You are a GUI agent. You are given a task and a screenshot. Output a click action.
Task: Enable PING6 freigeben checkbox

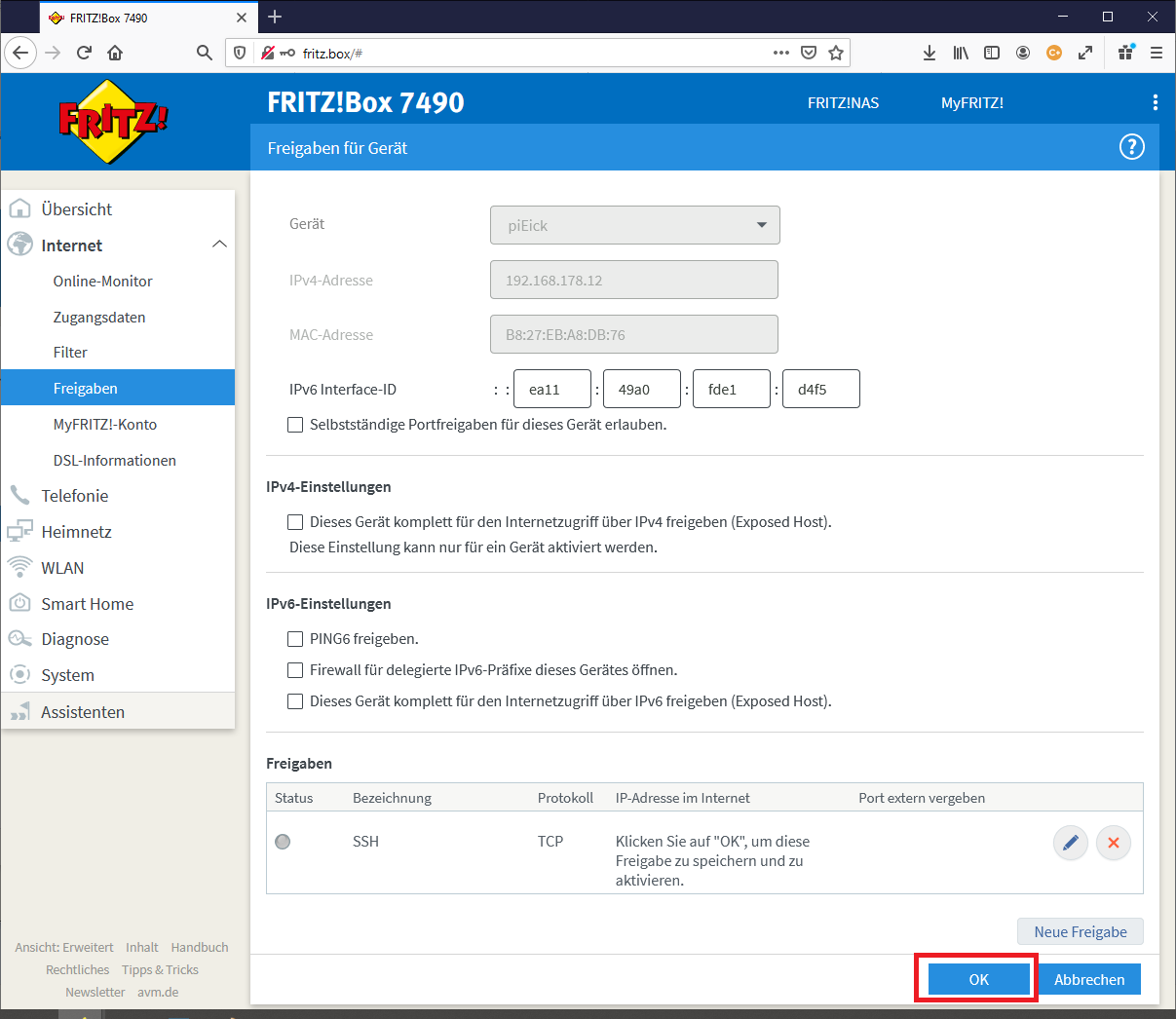tap(295, 639)
